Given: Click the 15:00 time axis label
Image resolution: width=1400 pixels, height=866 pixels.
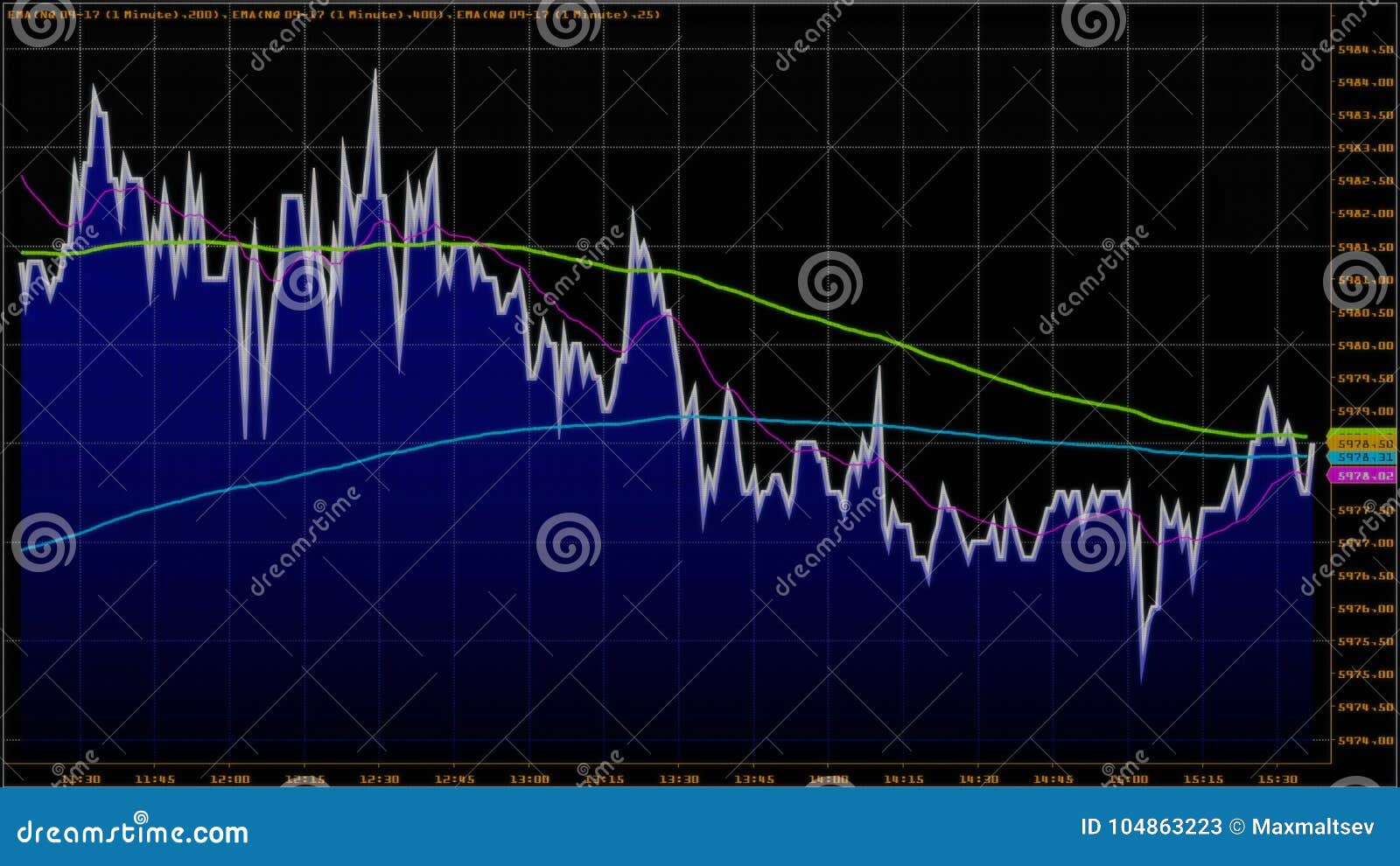Looking at the screenshot, I should (x=1128, y=779).
